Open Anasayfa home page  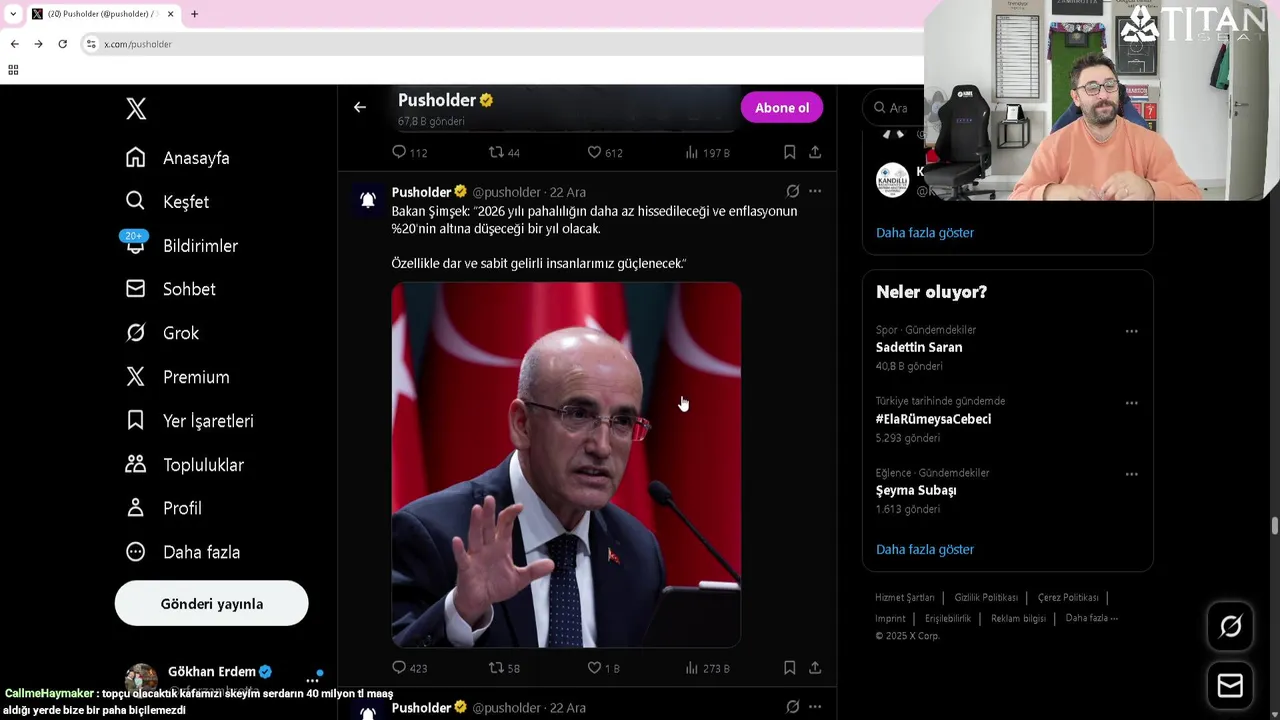pos(177,158)
